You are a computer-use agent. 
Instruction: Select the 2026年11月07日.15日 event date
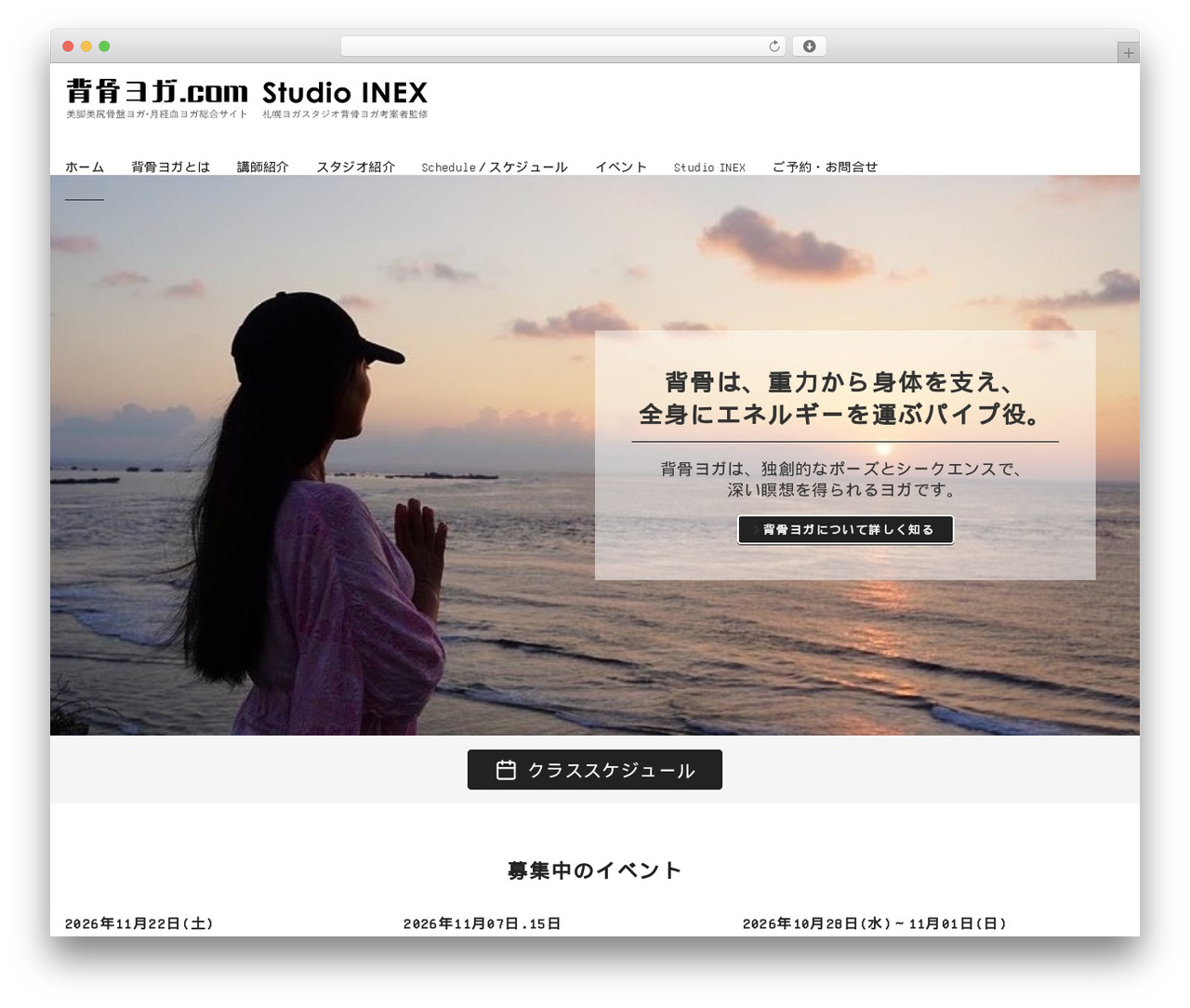pos(482,923)
